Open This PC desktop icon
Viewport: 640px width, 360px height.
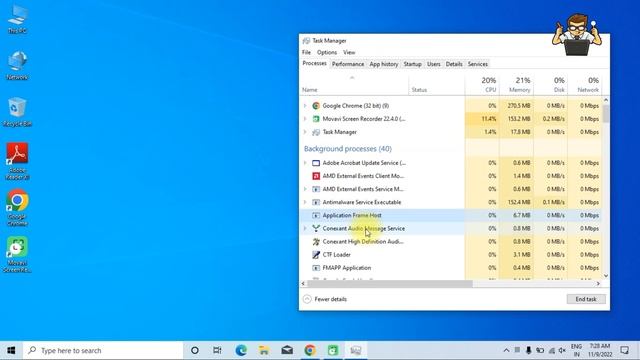tap(18, 19)
